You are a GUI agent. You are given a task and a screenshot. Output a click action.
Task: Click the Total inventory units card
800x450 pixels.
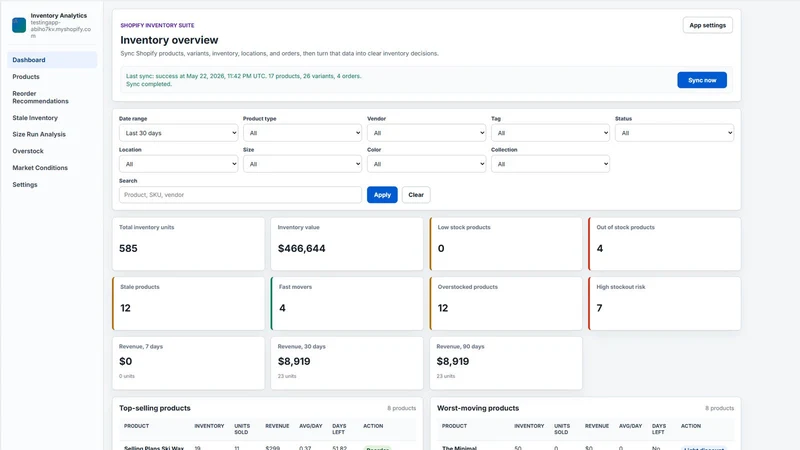[188, 244]
